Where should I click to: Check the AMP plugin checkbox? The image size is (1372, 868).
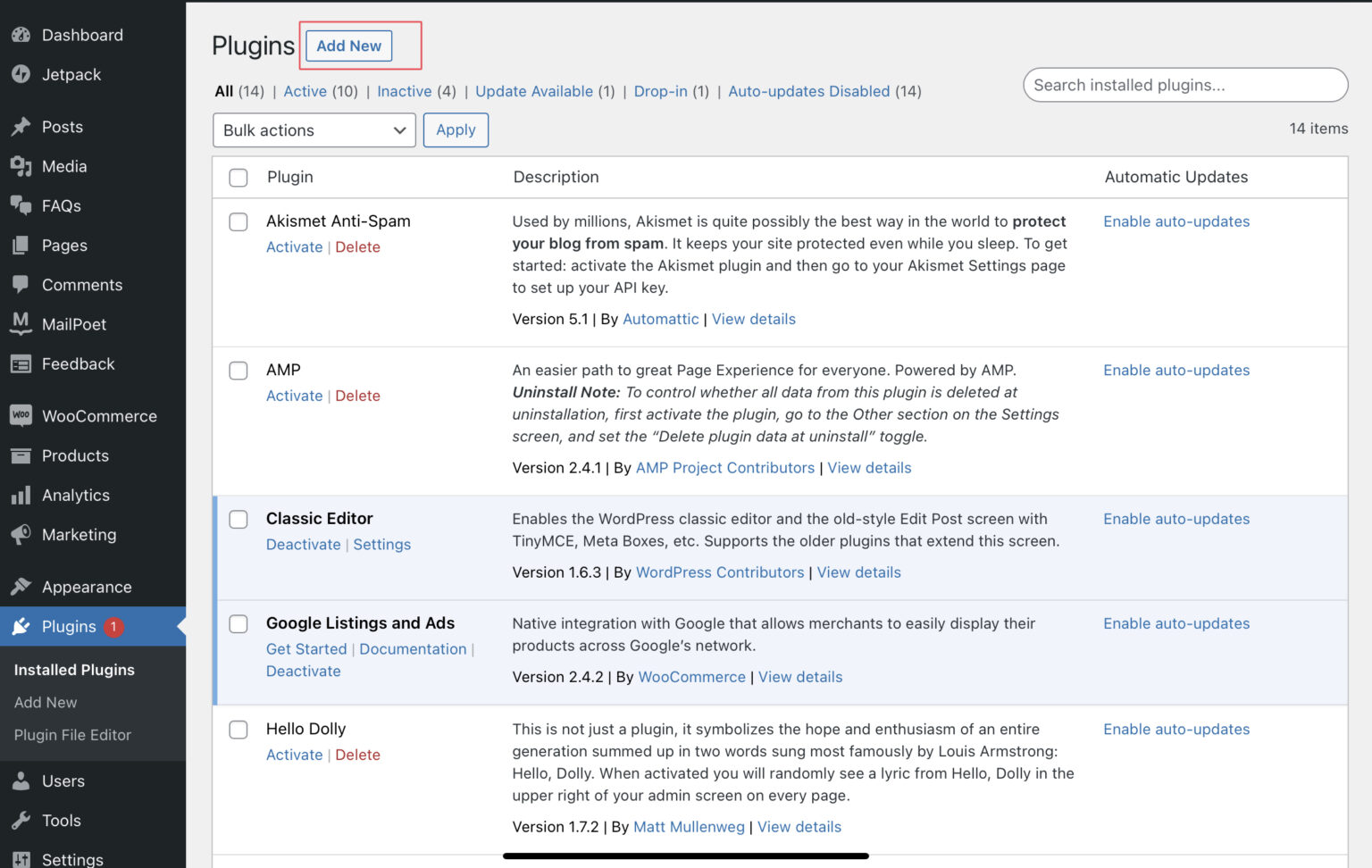click(x=238, y=371)
